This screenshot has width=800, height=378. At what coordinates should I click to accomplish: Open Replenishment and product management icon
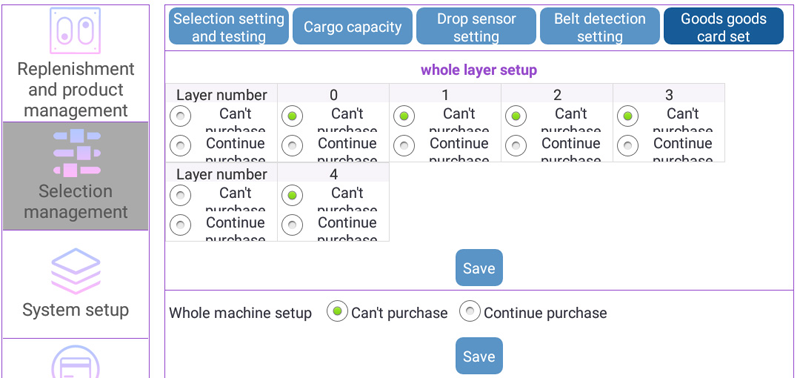(76, 31)
